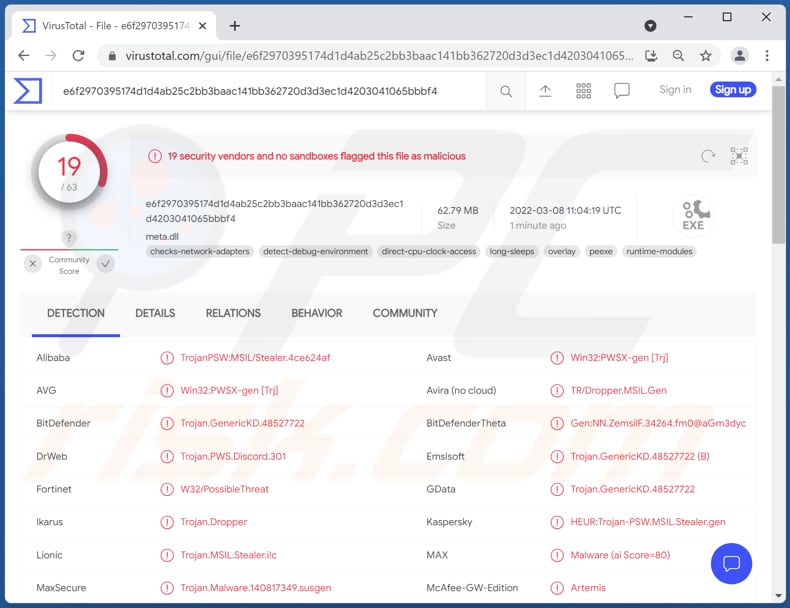
Task: Open the Chrome three-dot menu
Action: point(767,56)
